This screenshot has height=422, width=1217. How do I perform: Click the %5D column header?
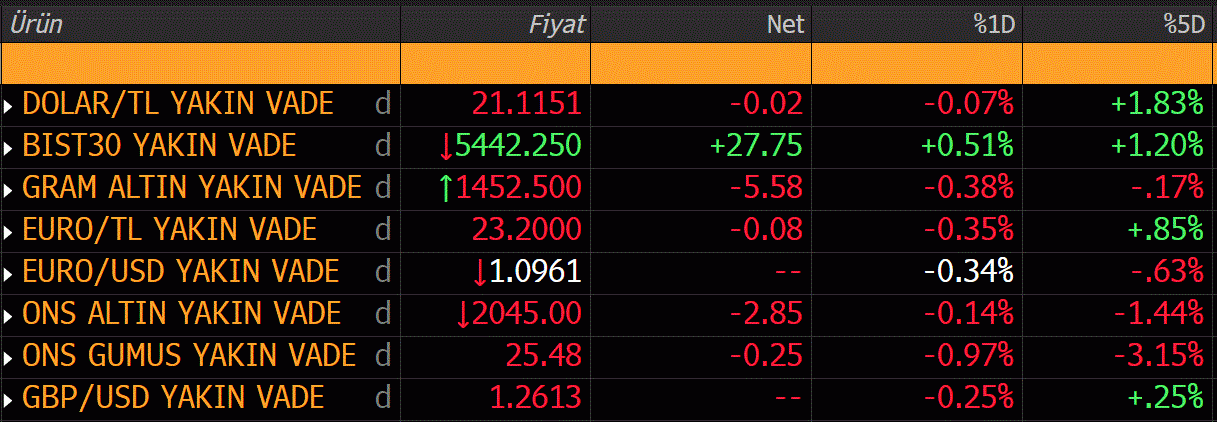1183,25
